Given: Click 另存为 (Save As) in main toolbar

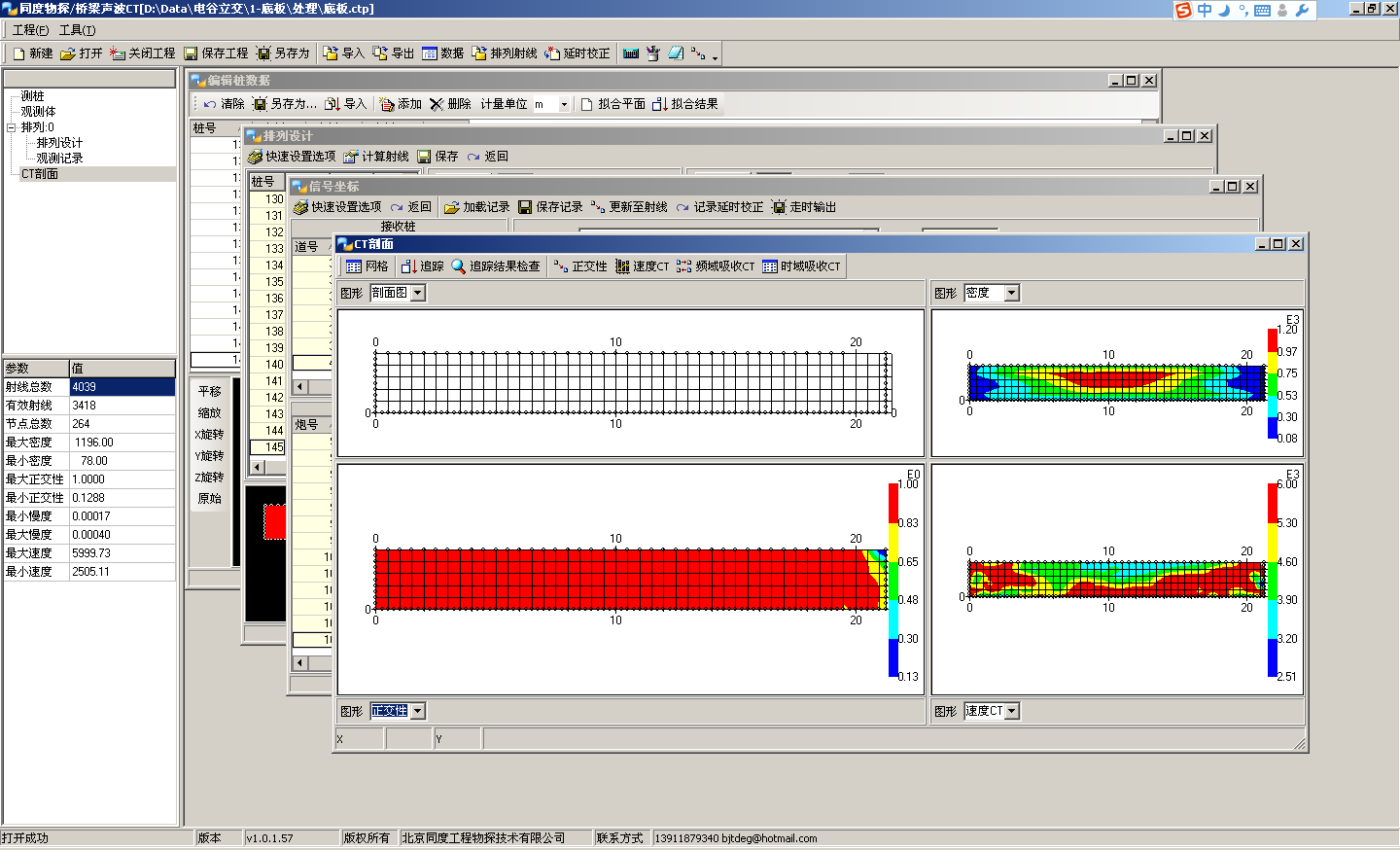Looking at the screenshot, I should [283, 53].
